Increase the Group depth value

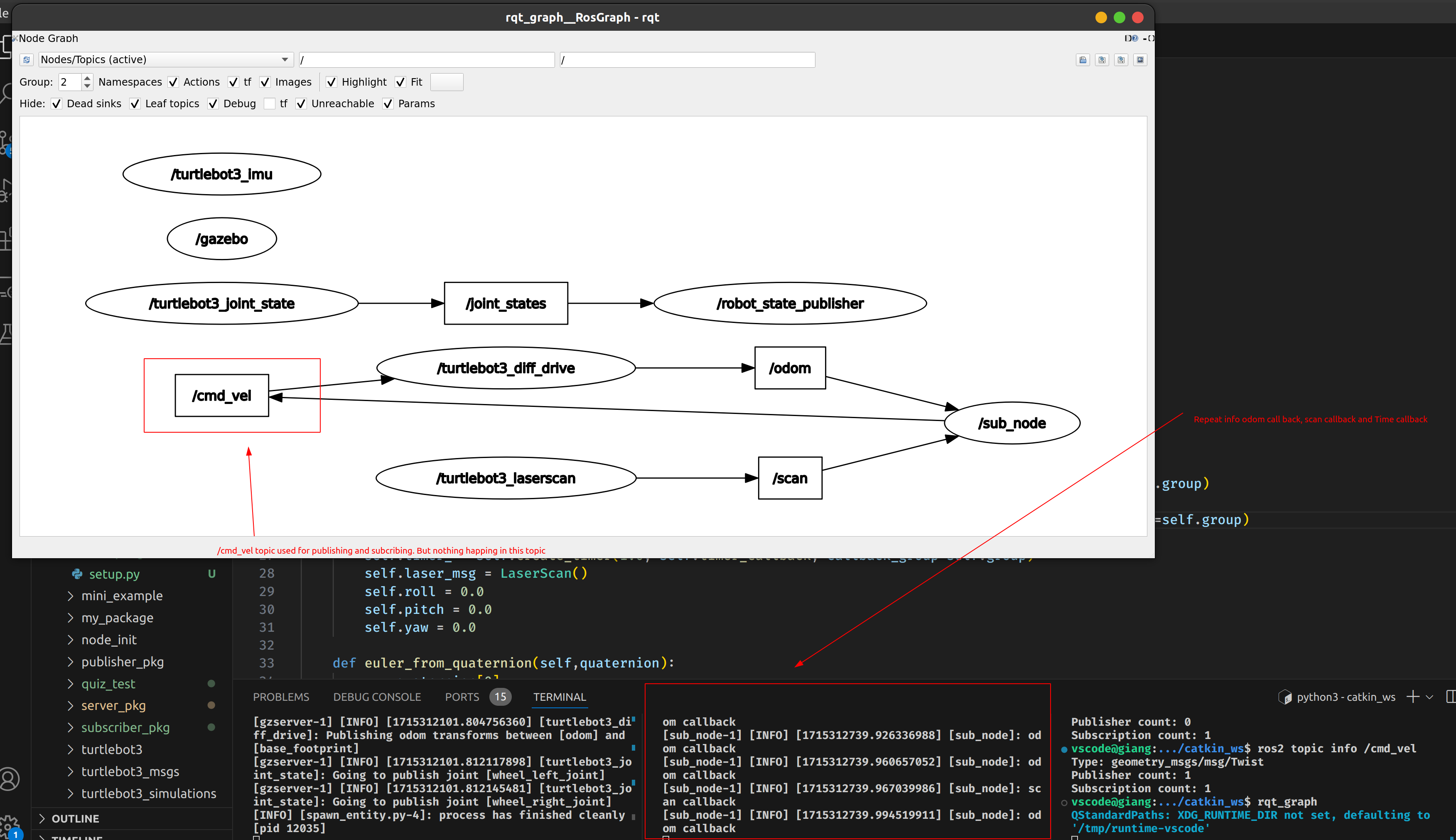click(87, 78)
